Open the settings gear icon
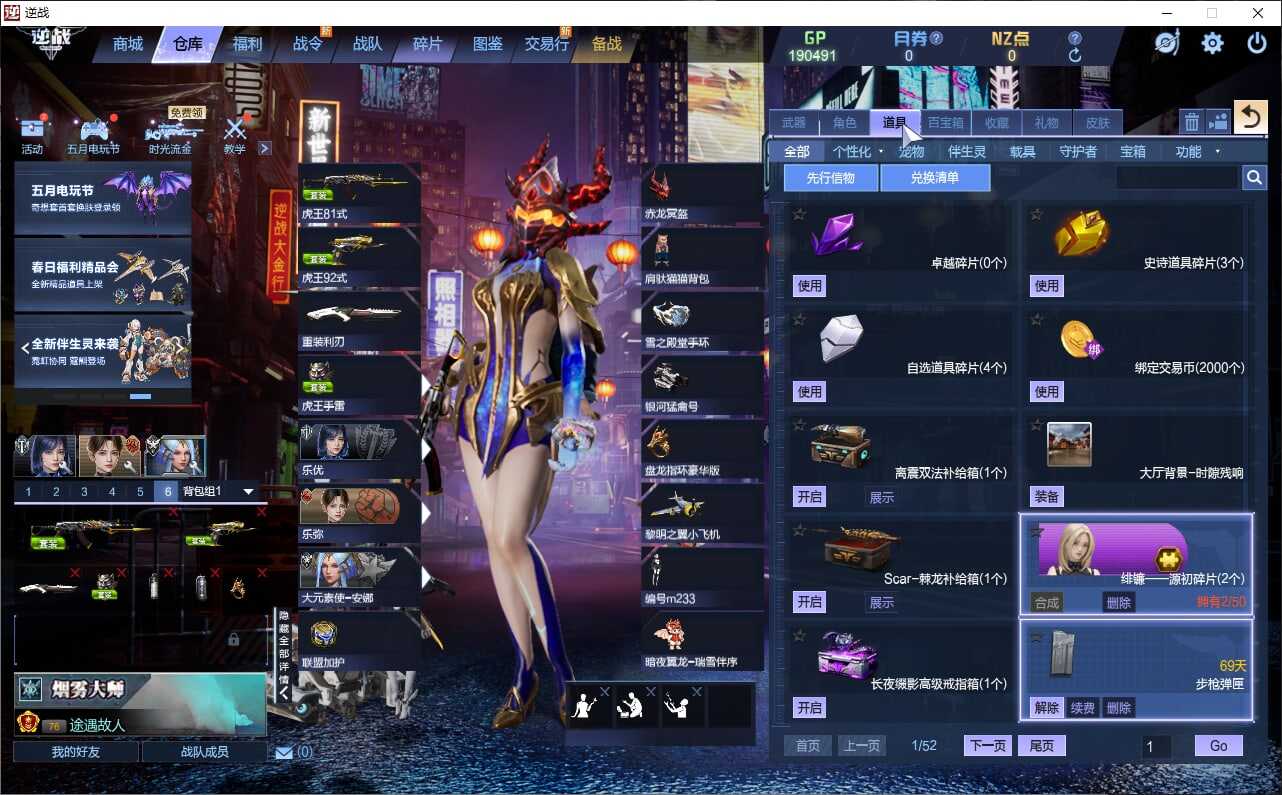1282x795 pixels. click(1212, 43)
